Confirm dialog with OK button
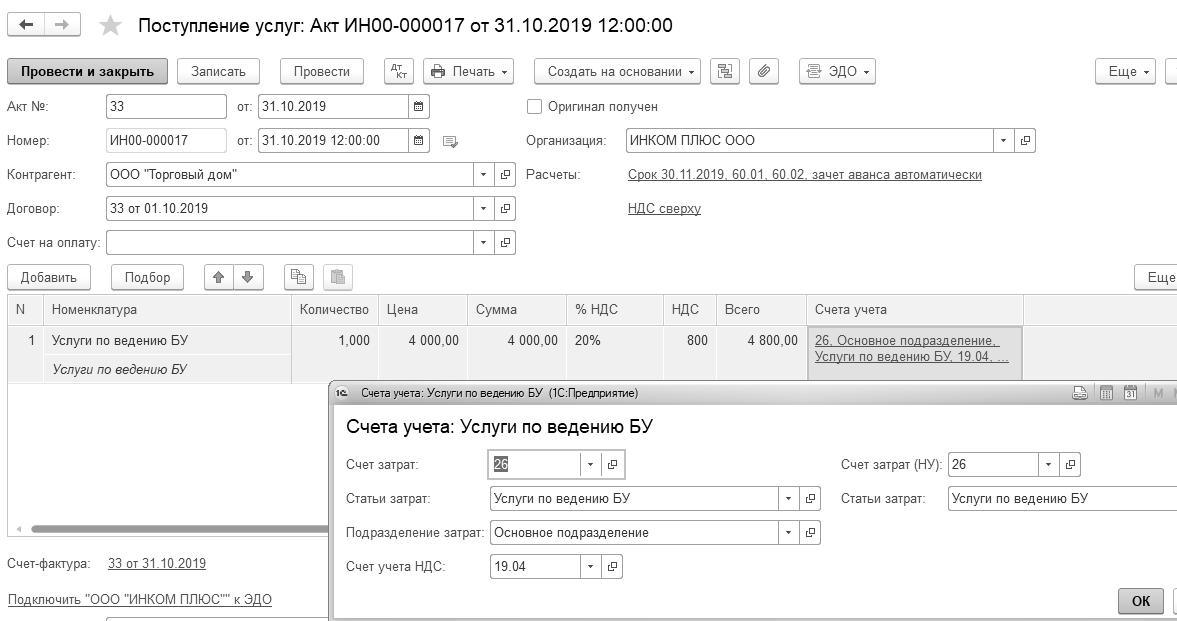Image resolution: width=1177 pixels, height=621 pixels. point(1140,601)
